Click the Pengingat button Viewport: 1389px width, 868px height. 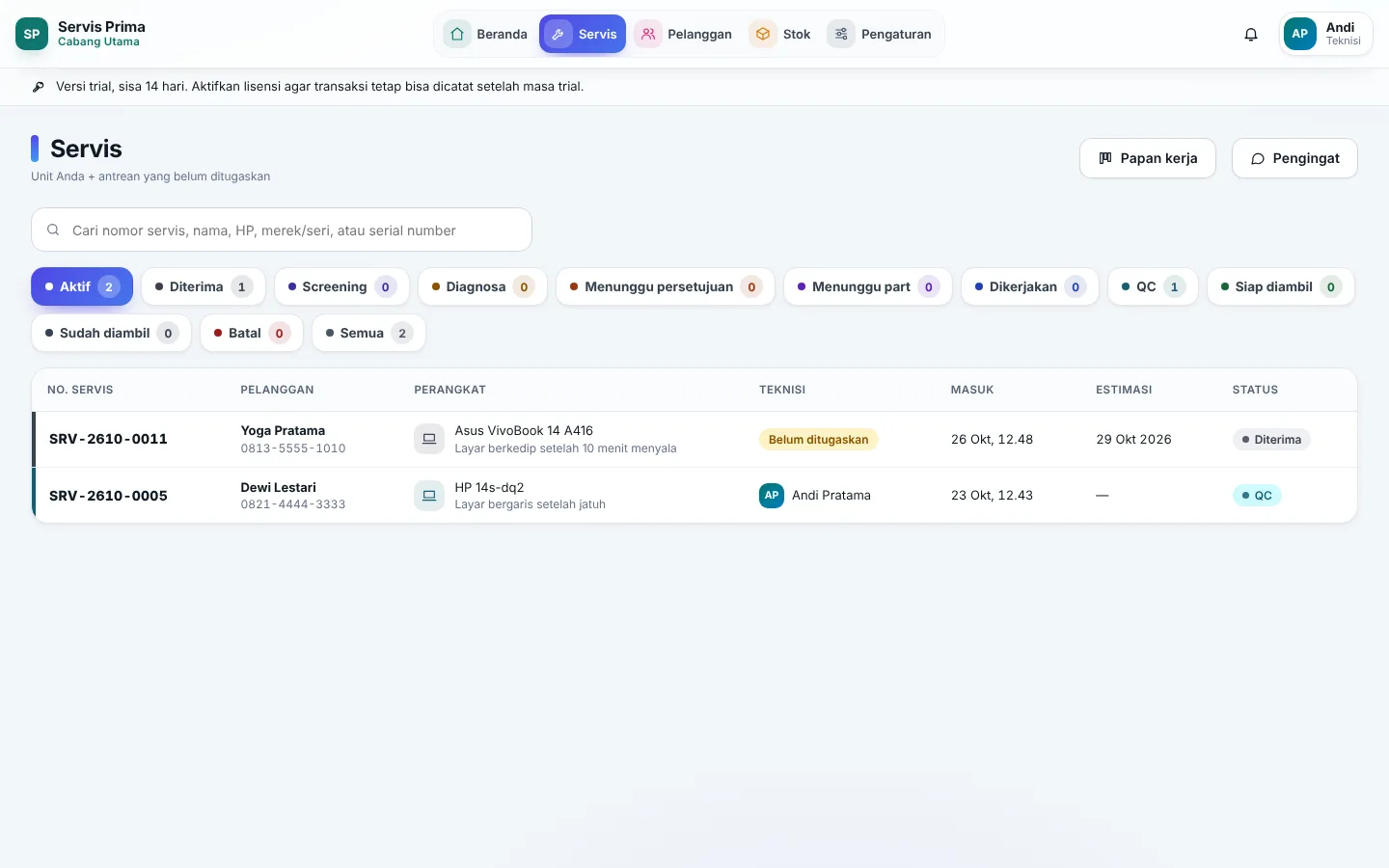(1294, 158)
